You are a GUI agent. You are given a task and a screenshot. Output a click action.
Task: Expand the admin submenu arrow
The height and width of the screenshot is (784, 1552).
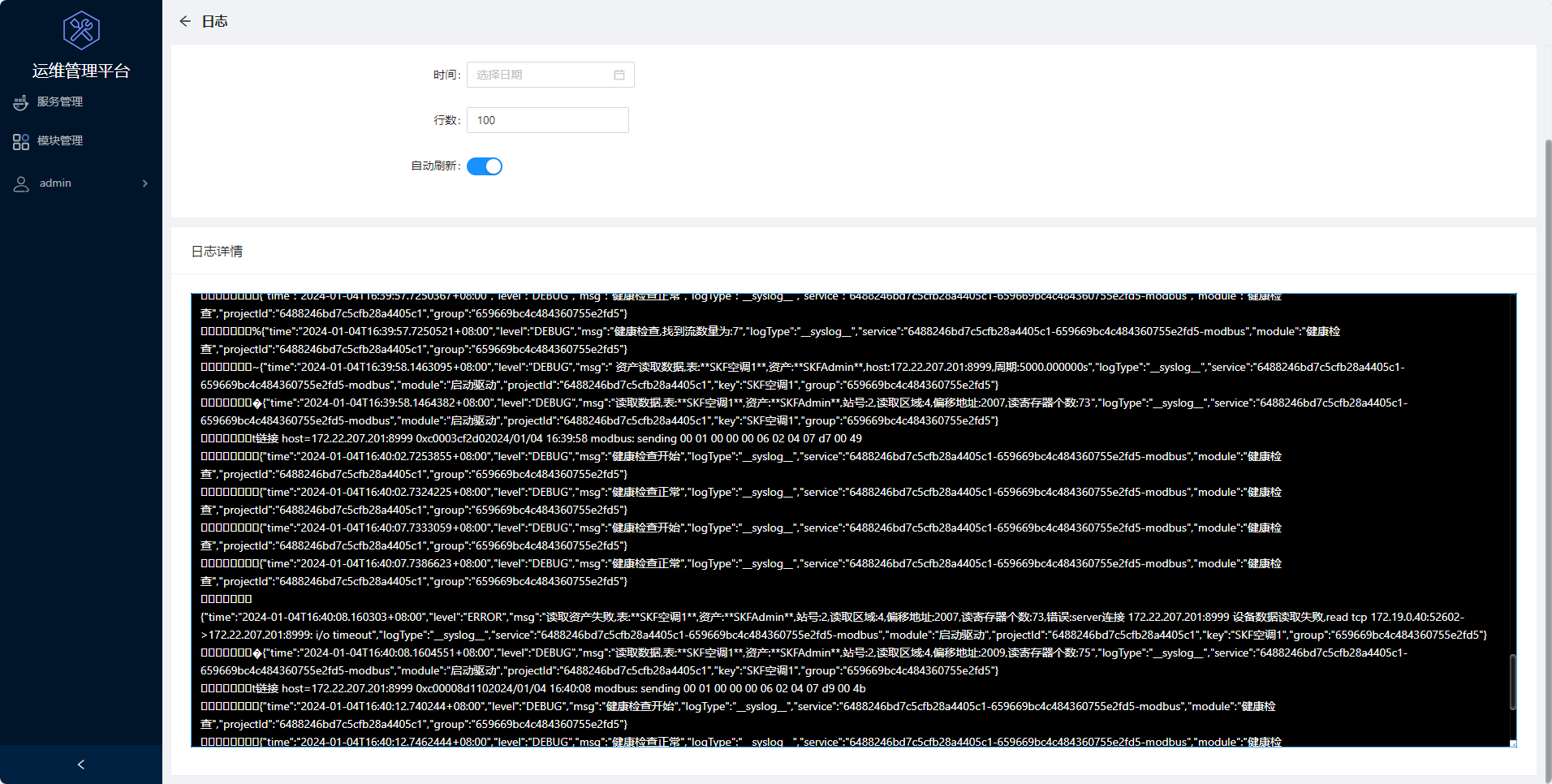pyautogui.click(x=145, y=183)
